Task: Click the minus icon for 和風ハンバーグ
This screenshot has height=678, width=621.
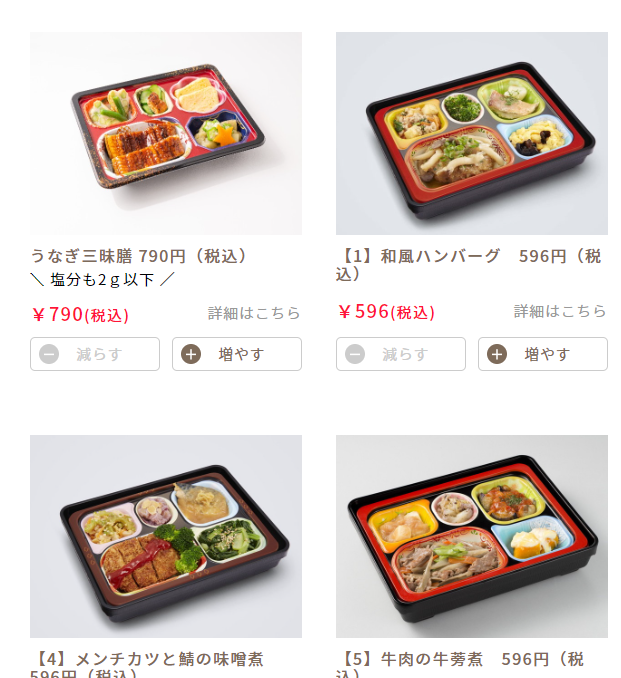Action: pos(355,354)
